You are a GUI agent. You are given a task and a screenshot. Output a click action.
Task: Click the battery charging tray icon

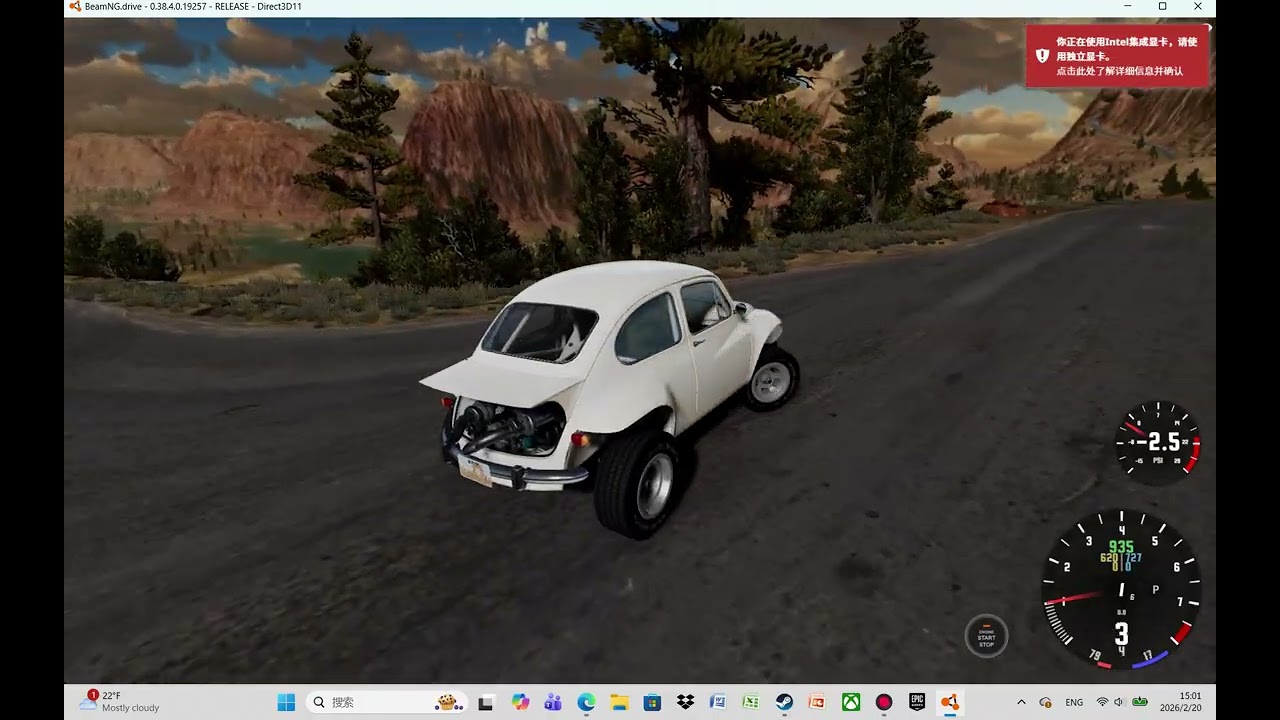1139,702
